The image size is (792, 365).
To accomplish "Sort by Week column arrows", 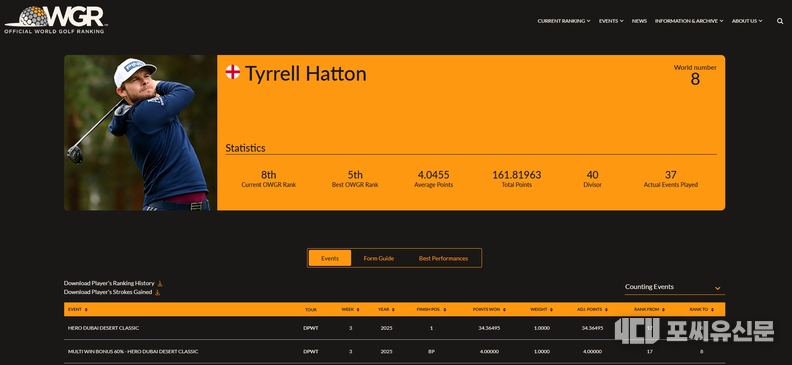I will (x=358, y=309).
